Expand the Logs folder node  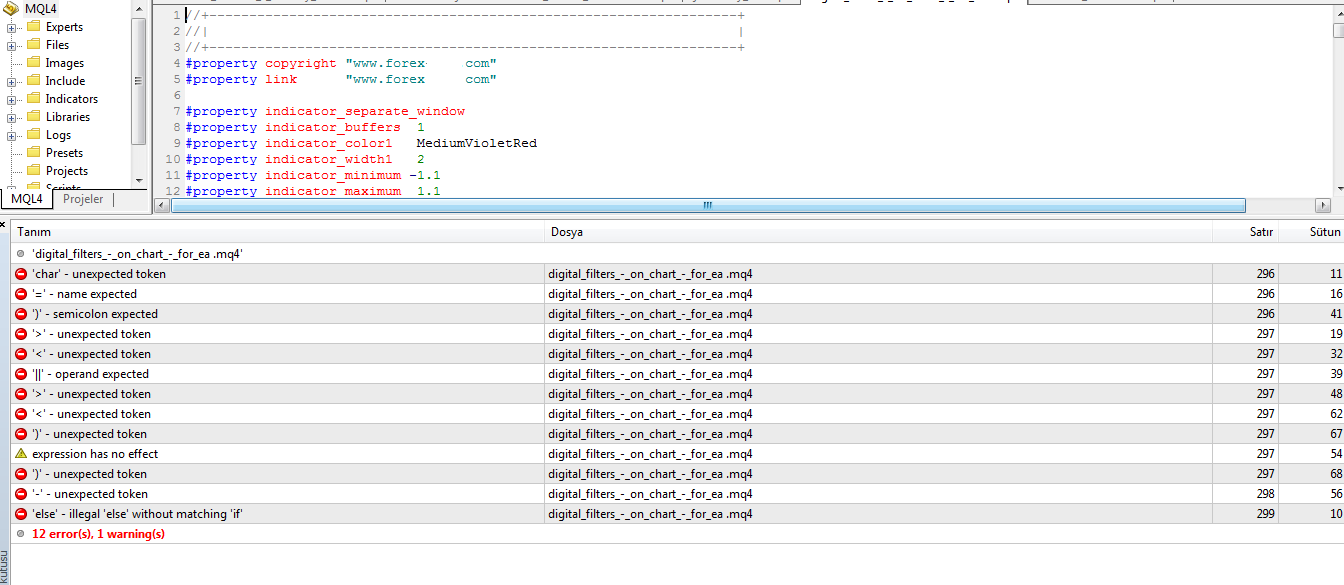[12, 135]
